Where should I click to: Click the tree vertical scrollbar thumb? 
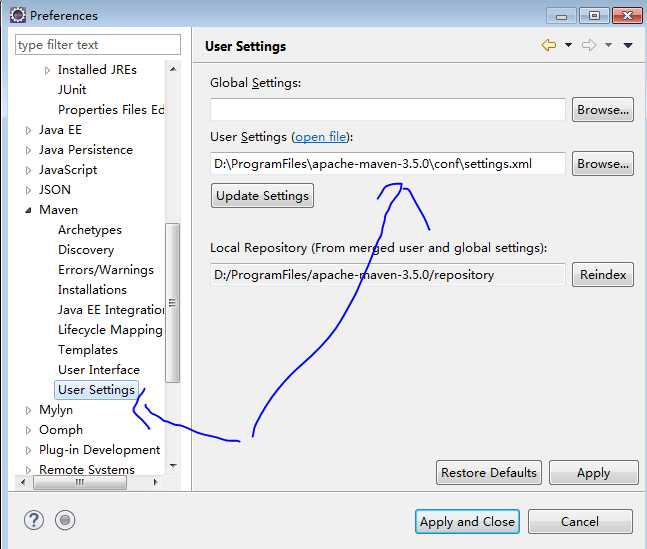(x=172, y=303)
